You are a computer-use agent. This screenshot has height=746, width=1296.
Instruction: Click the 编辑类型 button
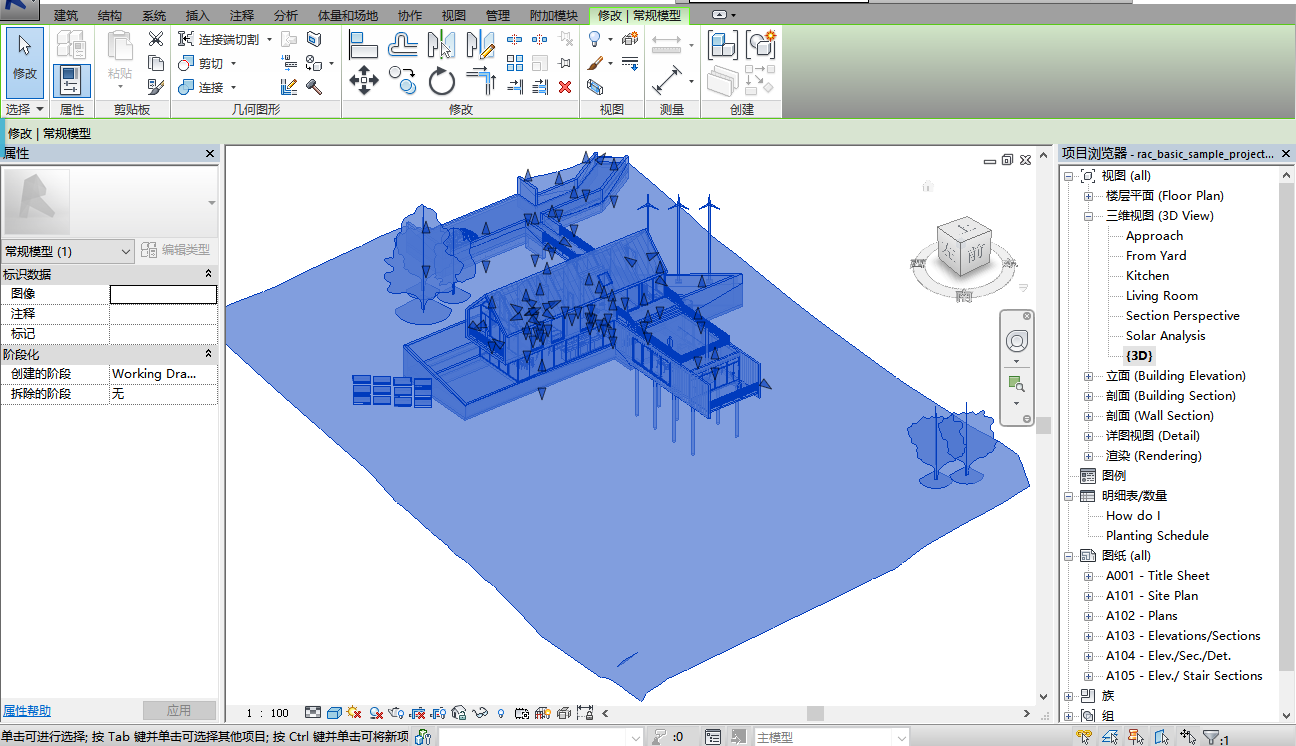[x=176, y=251]
